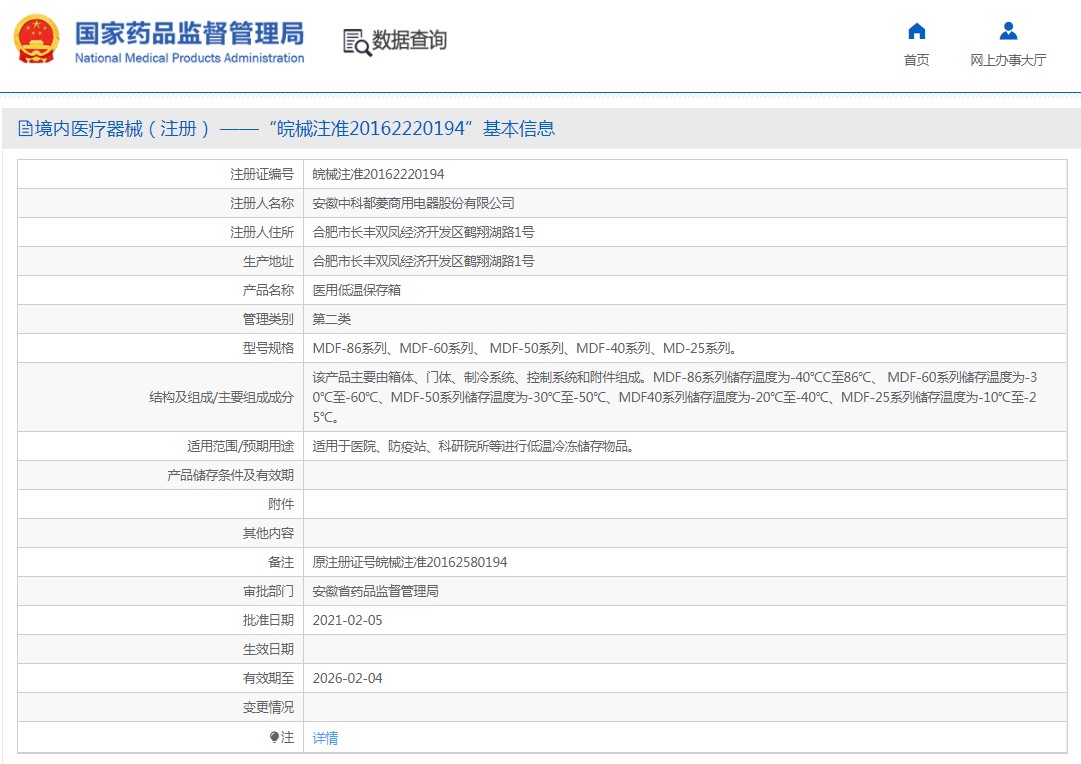The width and height of the screenshot is (1081, 764).
Task: Click the 产品储存条件及有效期 label
Action: [x=230, y=475]
